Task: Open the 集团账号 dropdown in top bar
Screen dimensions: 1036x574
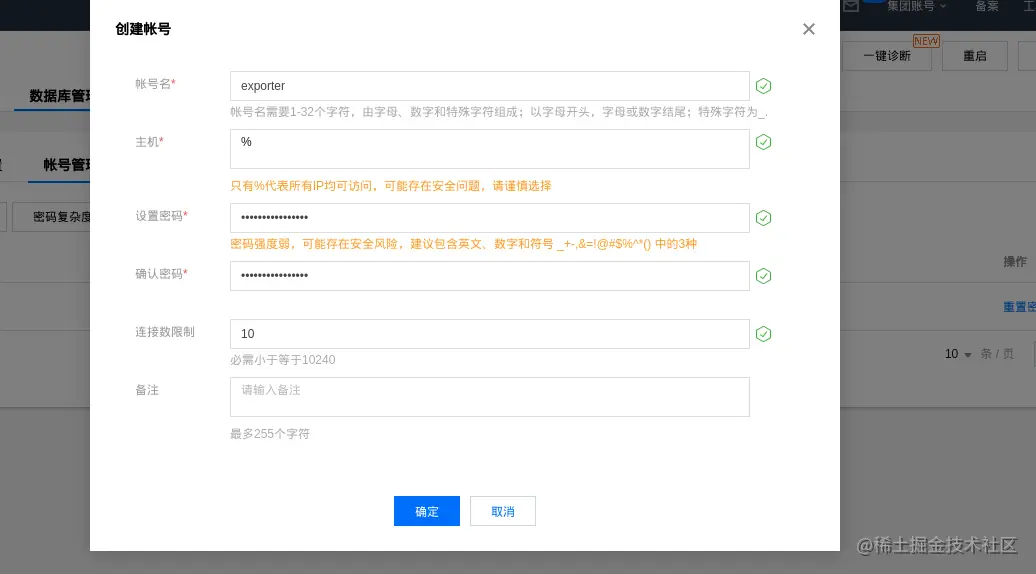Action: coord(916,6)
